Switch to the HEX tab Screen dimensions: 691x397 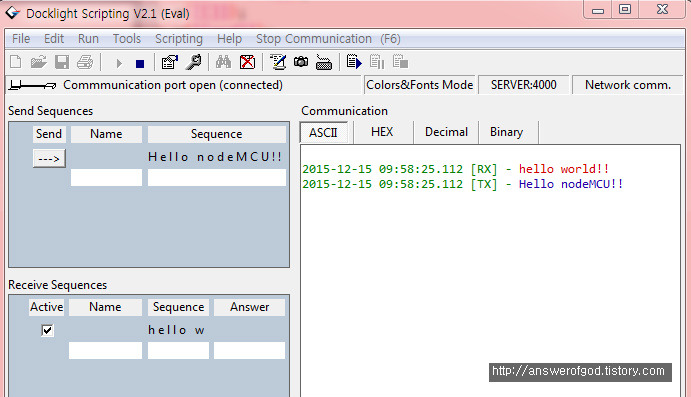[382, 132]
